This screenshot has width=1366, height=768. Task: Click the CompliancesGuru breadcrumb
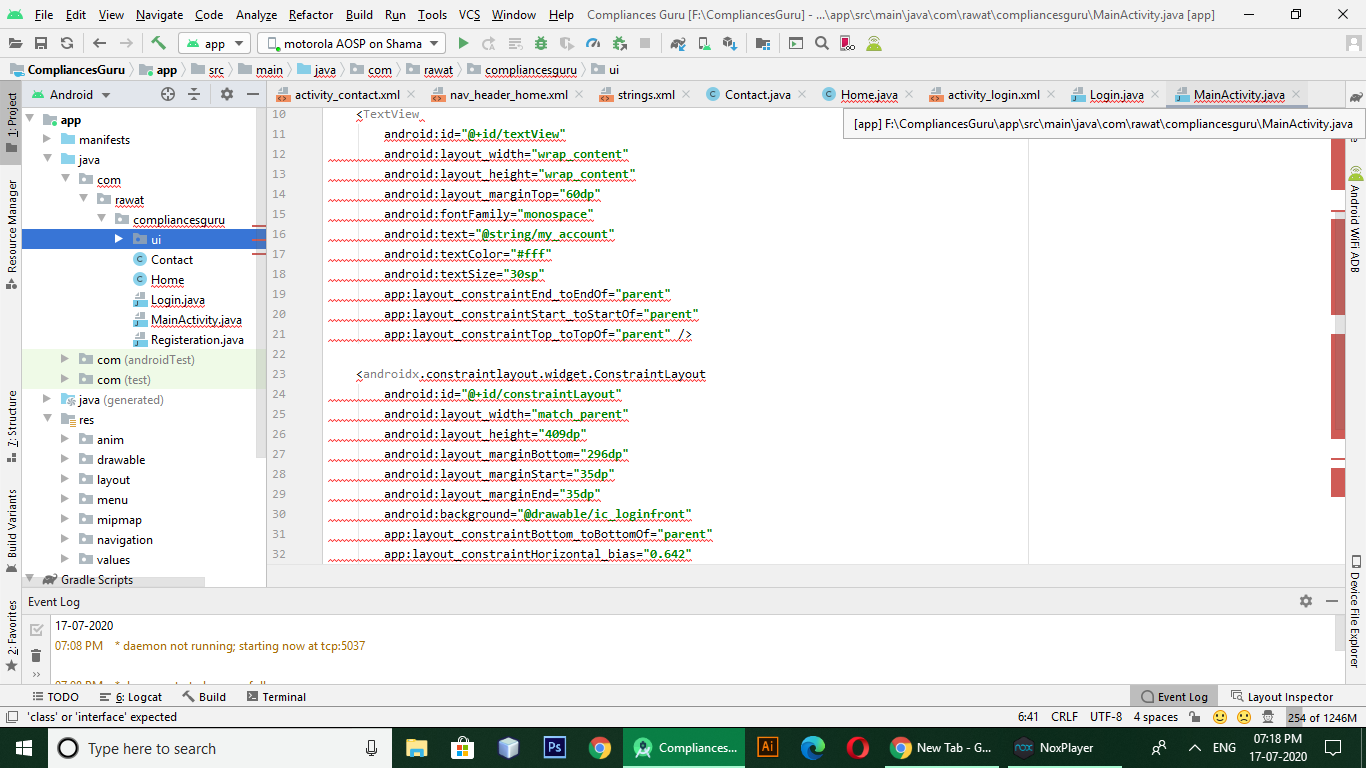[x=68, y=69]
